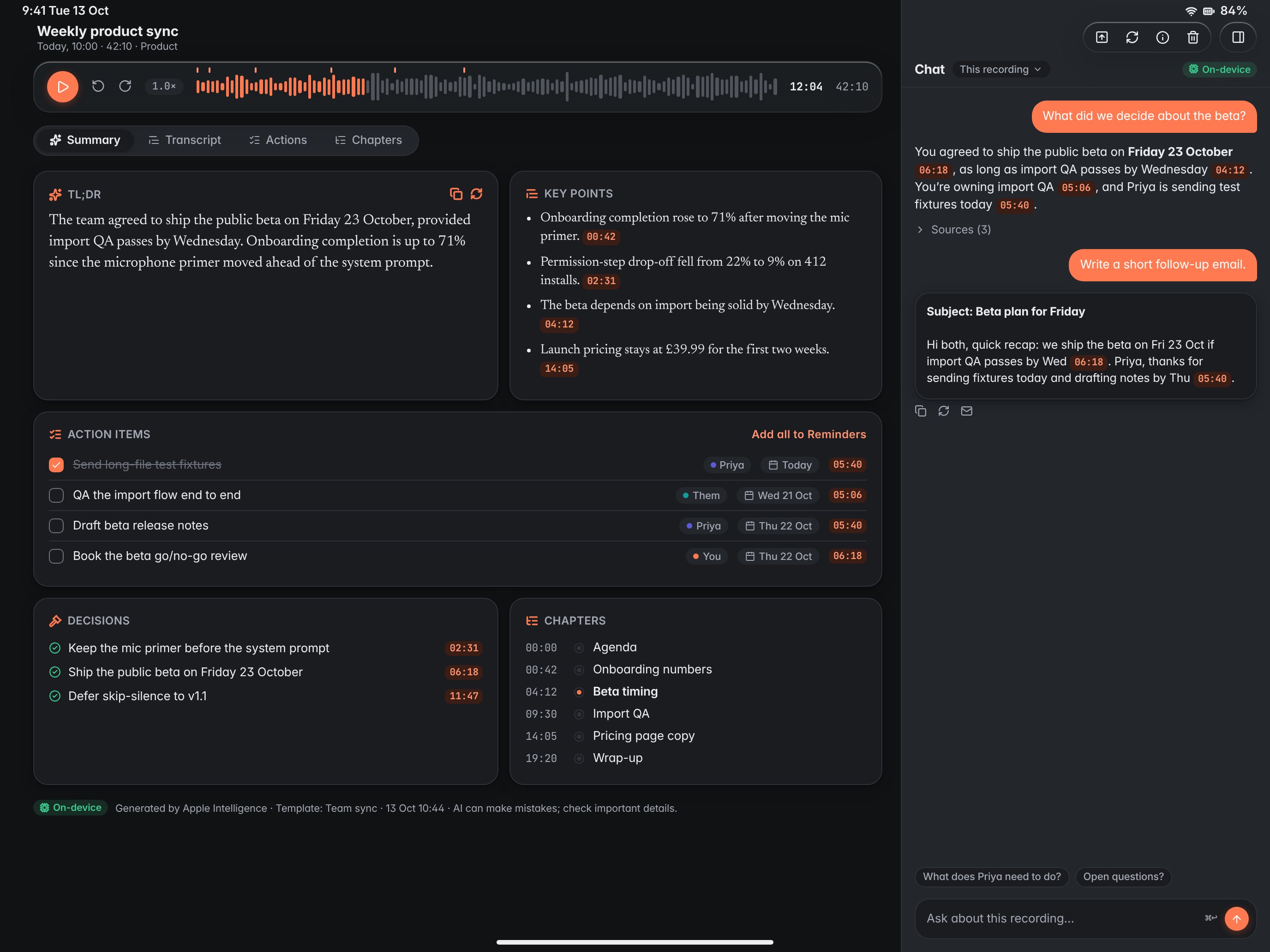This screenshot has height=952, width=1270.
Task: Toggle the chat sidebar panel icon
Action: click(x=1238, y=37)
